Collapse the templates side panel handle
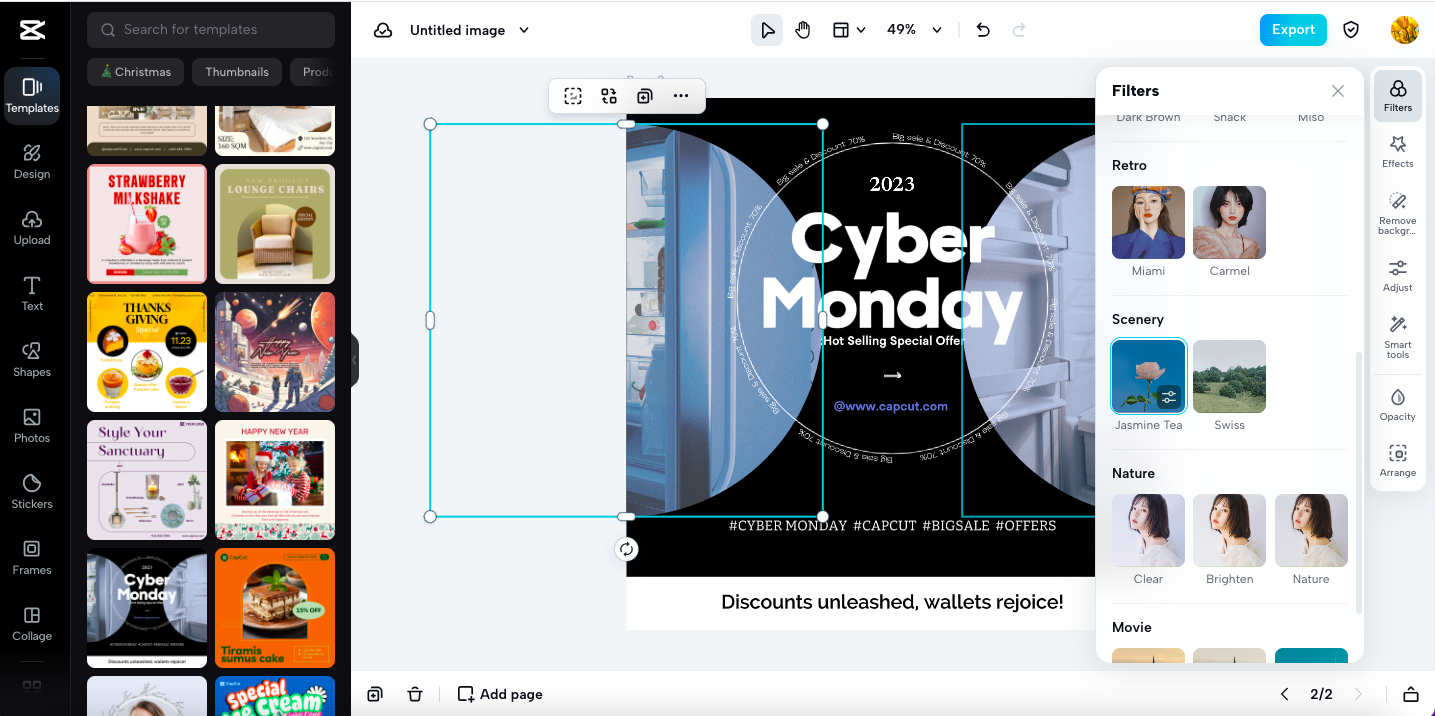The height and width of the screenshot is (716, 1435). [x=354, y=360]
